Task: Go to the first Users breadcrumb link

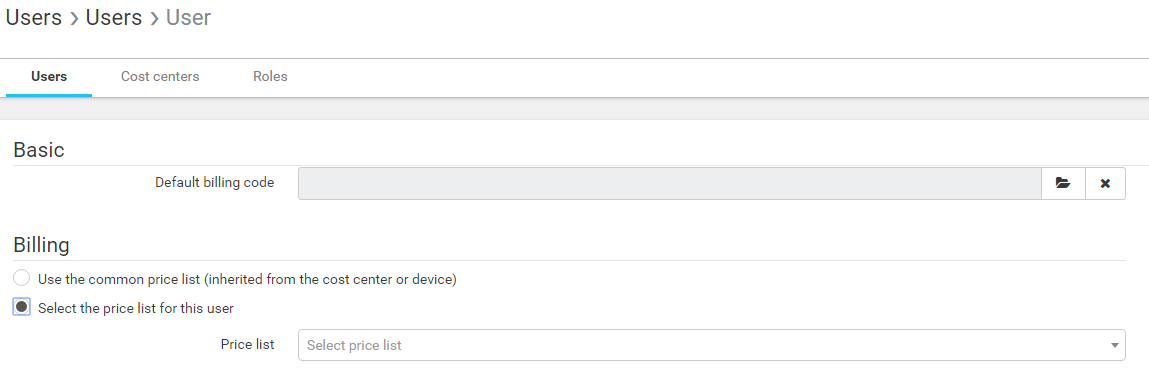Action: pyautogui.click(x=34, y=18)
